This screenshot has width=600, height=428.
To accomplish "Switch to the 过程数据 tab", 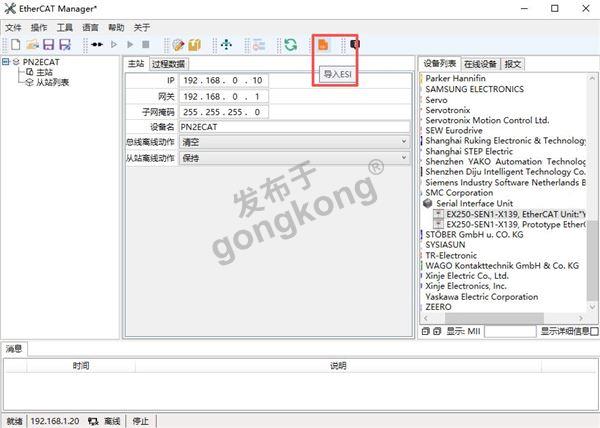I will pos(168,63).
